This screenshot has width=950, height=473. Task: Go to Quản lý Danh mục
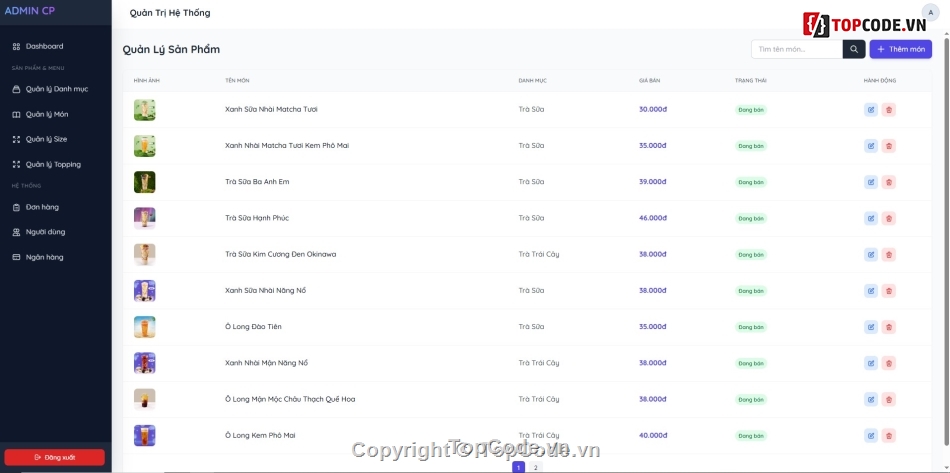[x=56, y=89]
